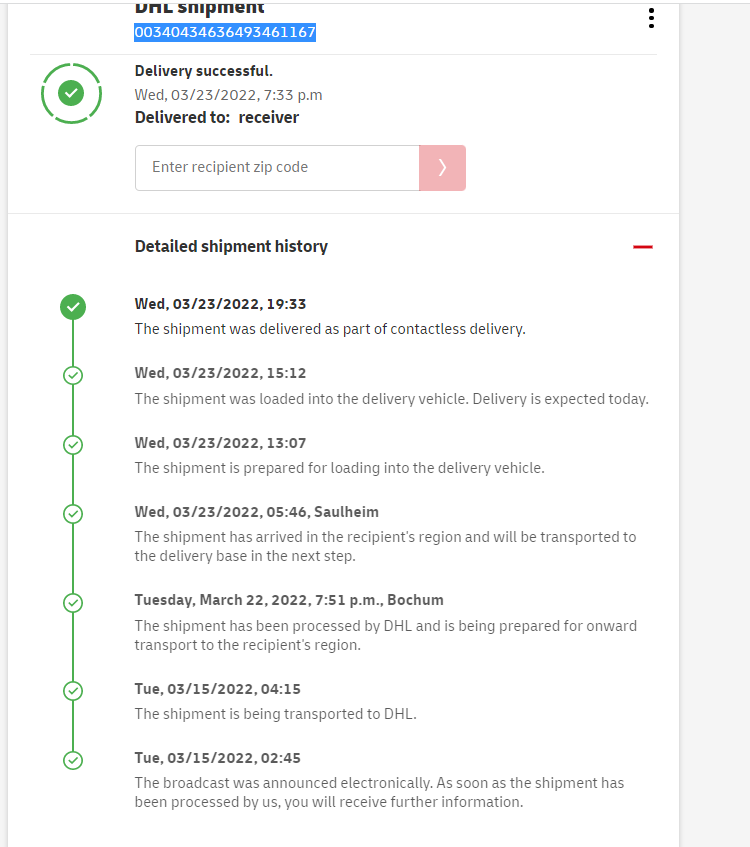Open the three-dot shipment options menu
The image size is (750, 847).
click(x=651, y=18)
